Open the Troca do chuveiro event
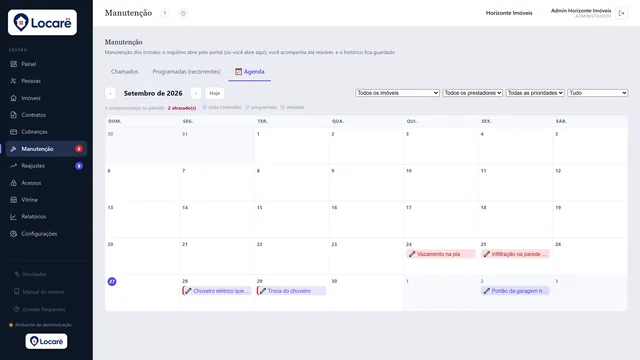The image size is (640, 360). (x=291, y=291)
